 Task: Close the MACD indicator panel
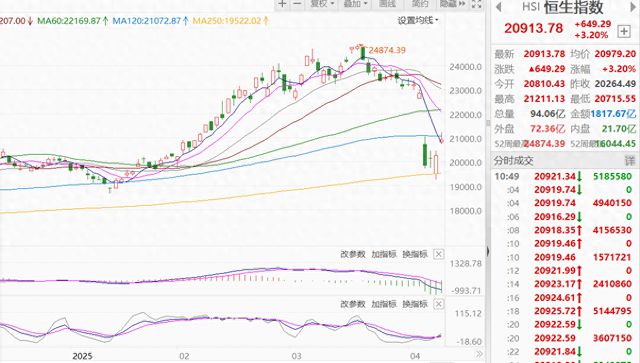tap(438, 254)
